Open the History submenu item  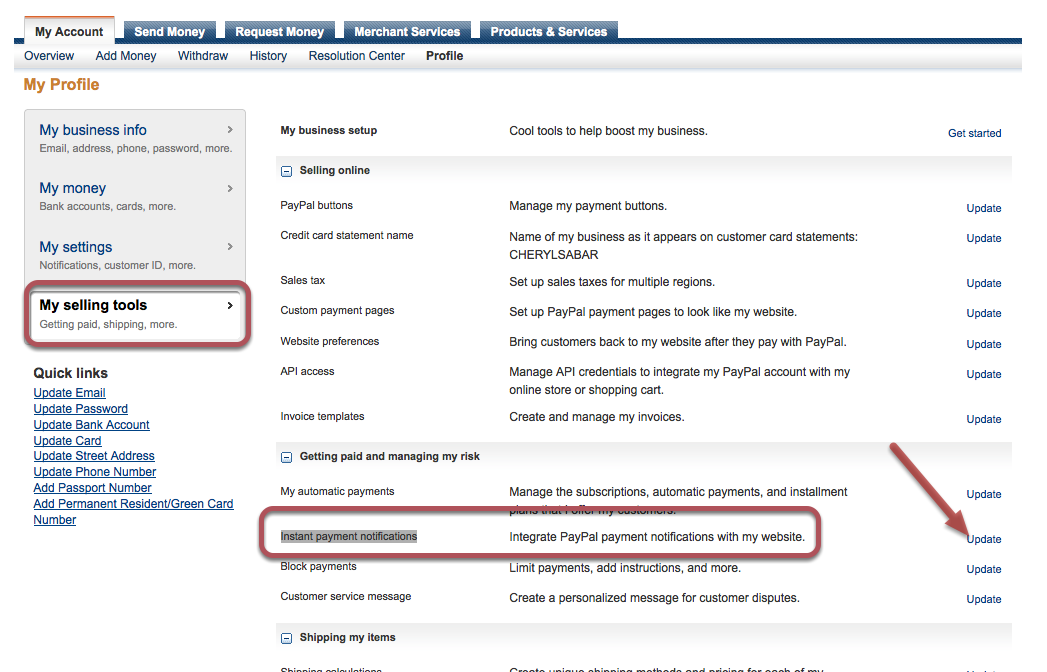(x=268, y=56)
